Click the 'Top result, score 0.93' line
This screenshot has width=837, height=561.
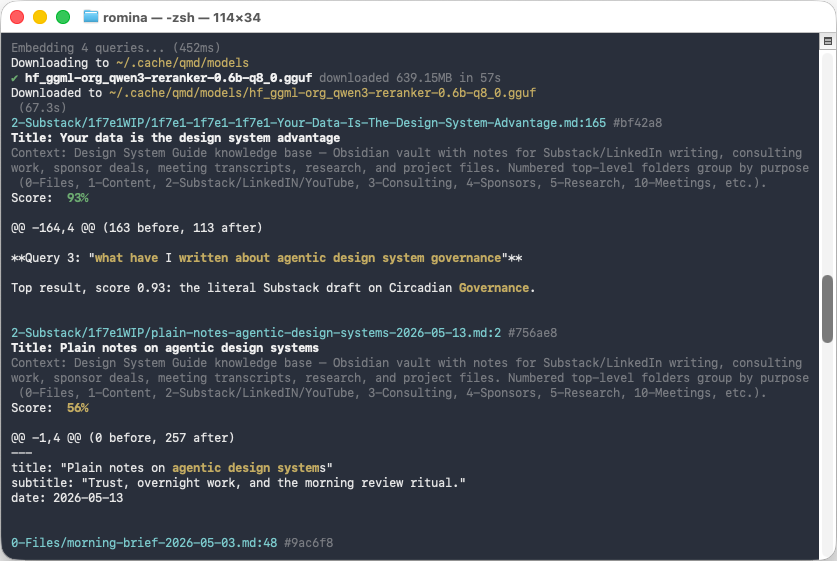273,288
